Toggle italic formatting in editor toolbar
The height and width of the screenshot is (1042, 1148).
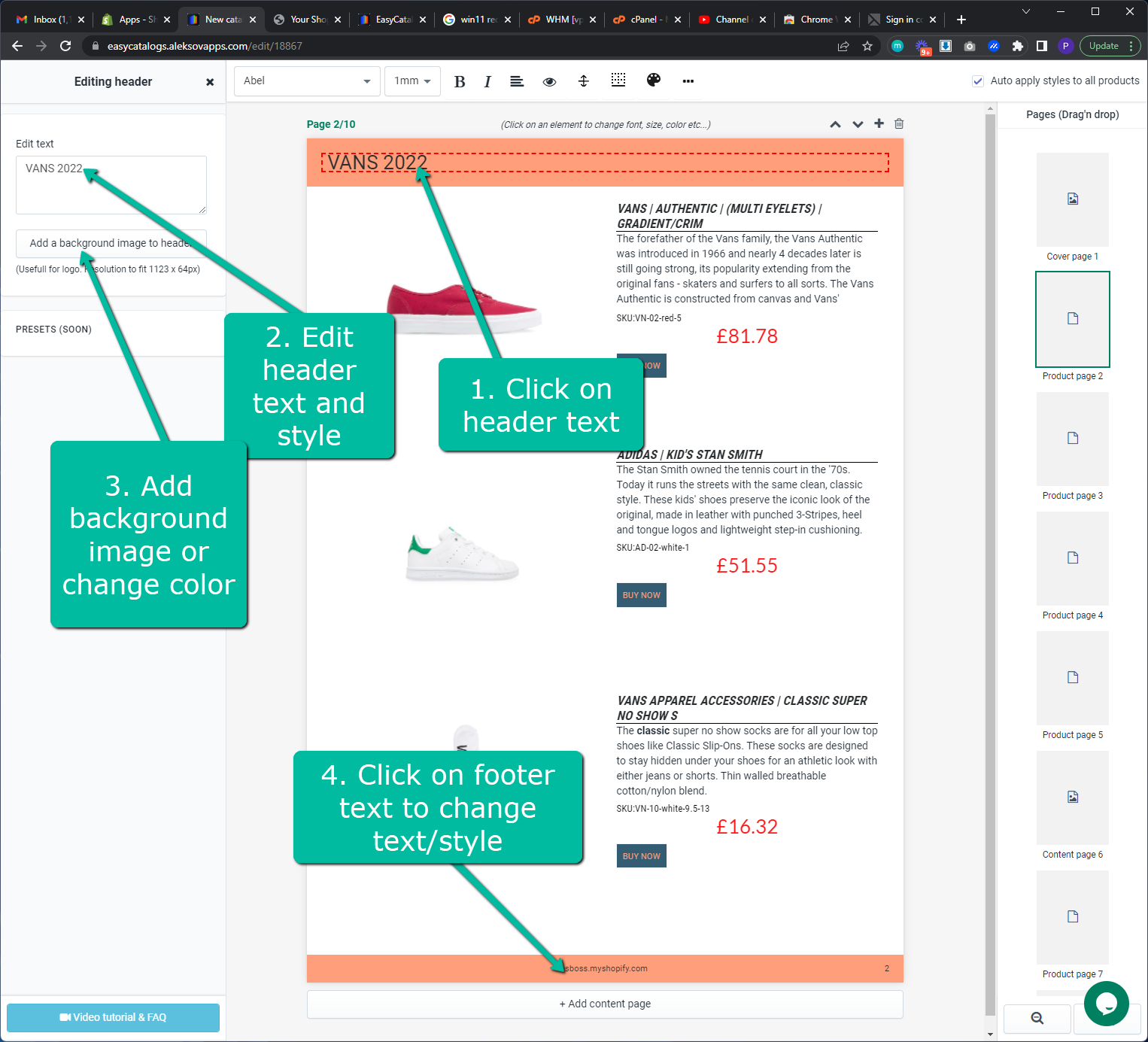tap(487, 81)
